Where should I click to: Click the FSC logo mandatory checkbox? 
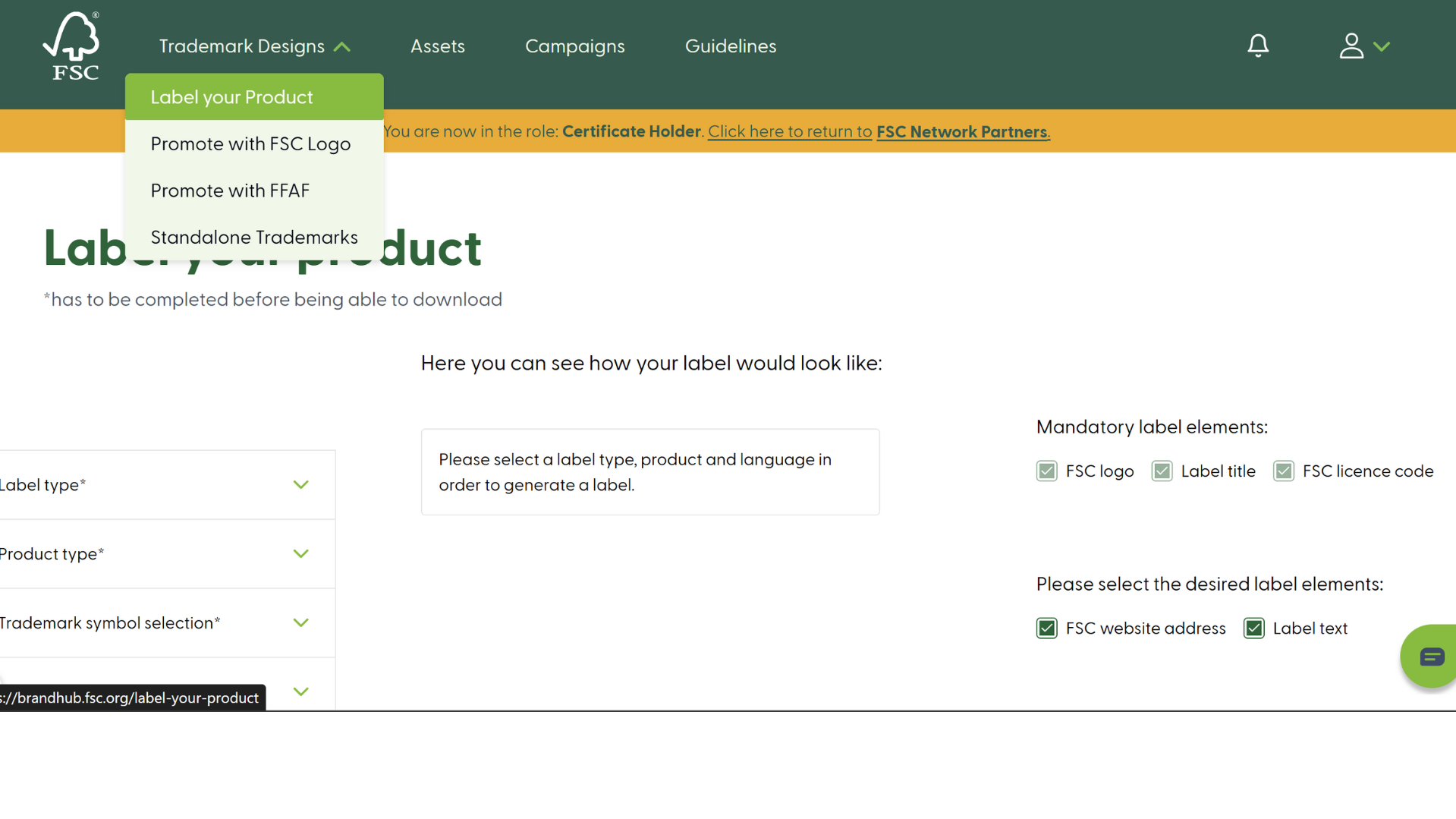pyautogui.click(x=1046, y=471)
